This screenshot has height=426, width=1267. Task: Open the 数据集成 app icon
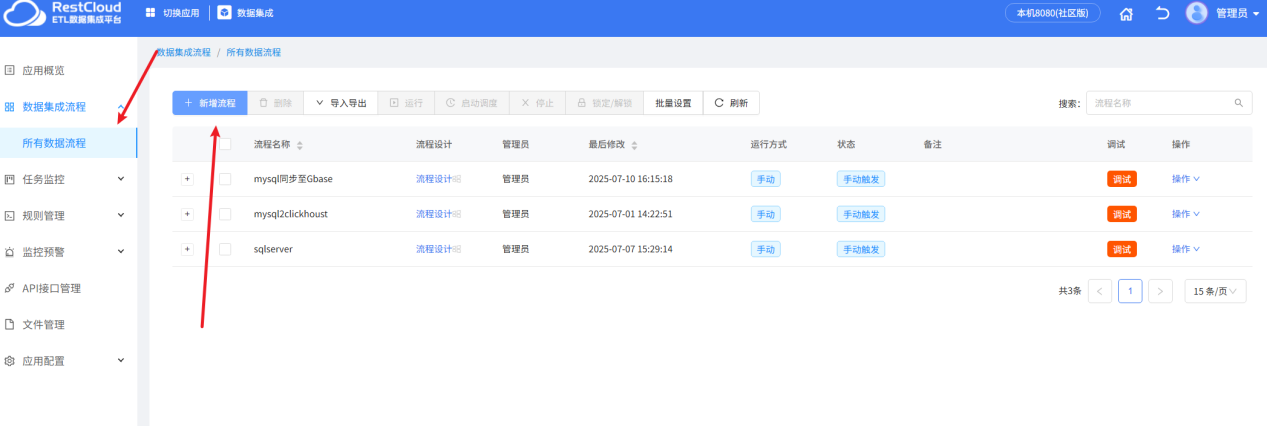click(x=224, y=13)
